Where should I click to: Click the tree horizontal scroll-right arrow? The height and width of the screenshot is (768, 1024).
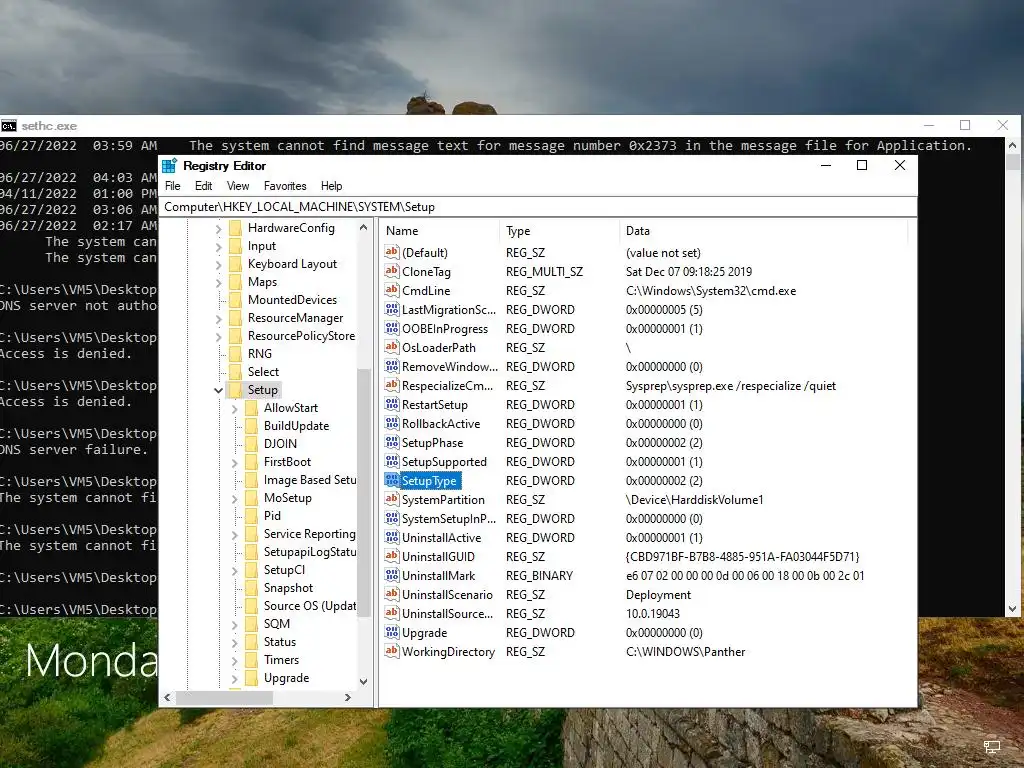click(x=347, y=697)
